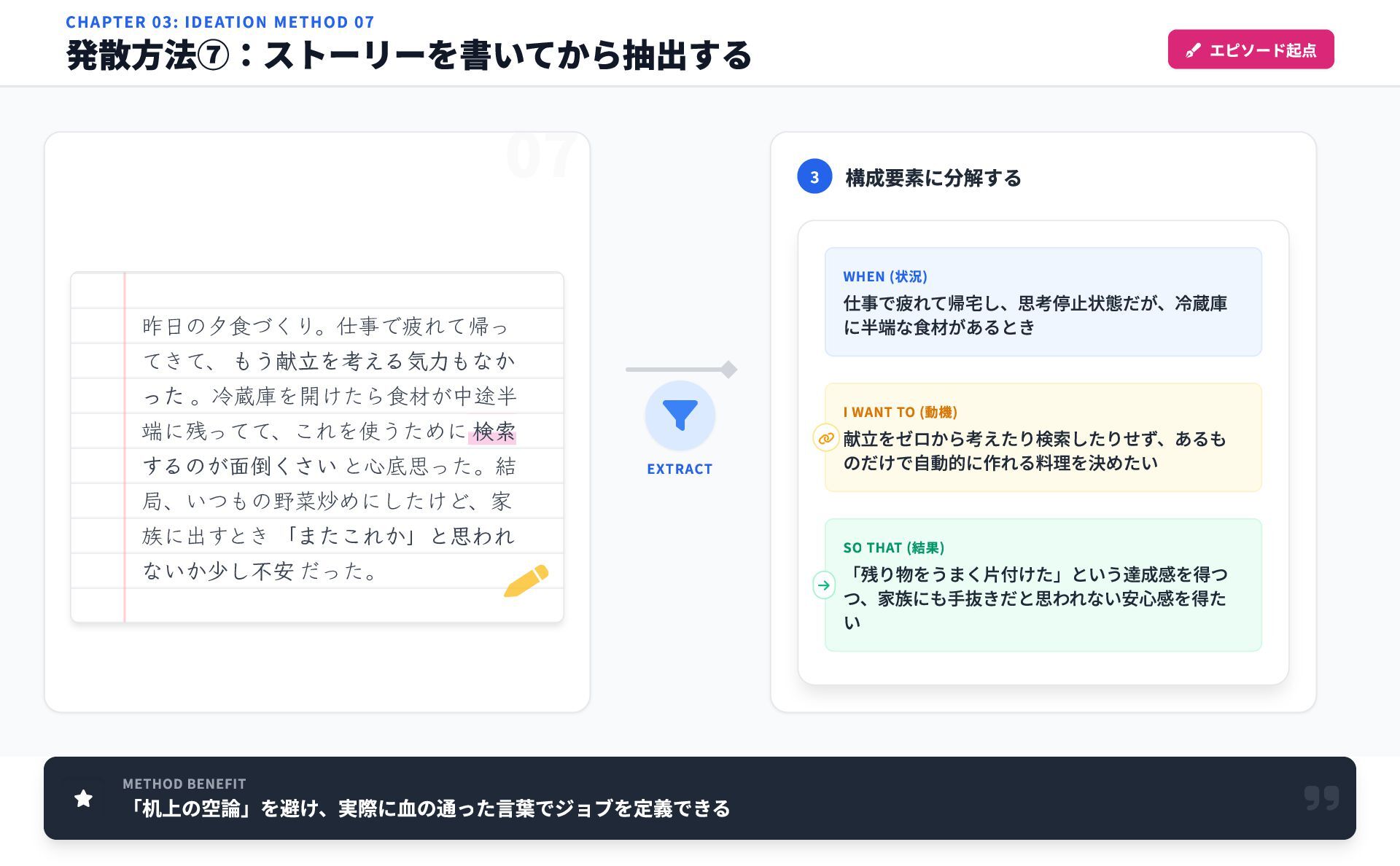Click the CHAPTER 03: IDEATION METHOD 07 label
This screenshot has height=866, width=1400.
pyautogui.click(x=220, y=22)
